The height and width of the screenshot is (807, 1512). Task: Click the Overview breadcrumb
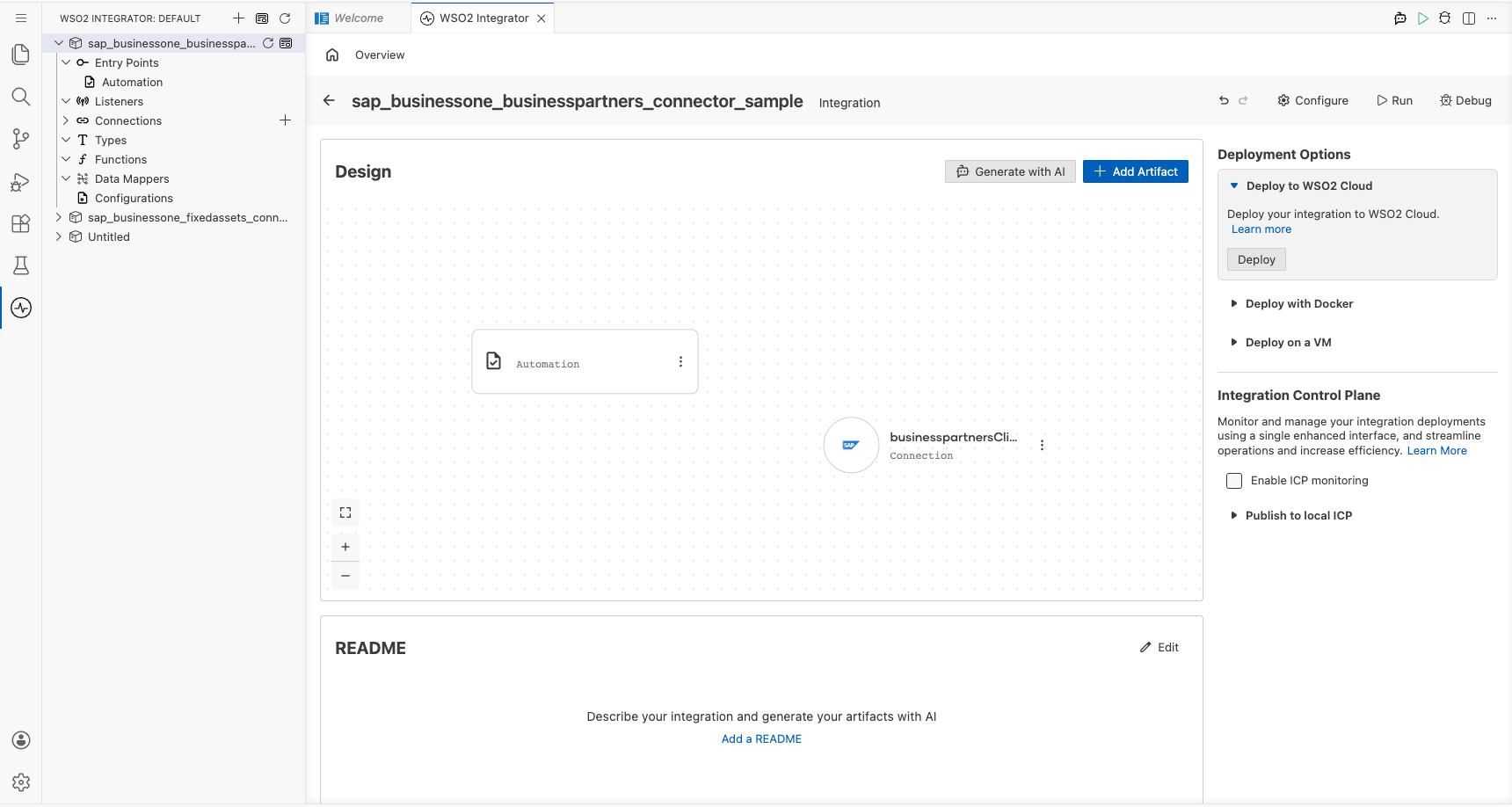coord(380,55)
